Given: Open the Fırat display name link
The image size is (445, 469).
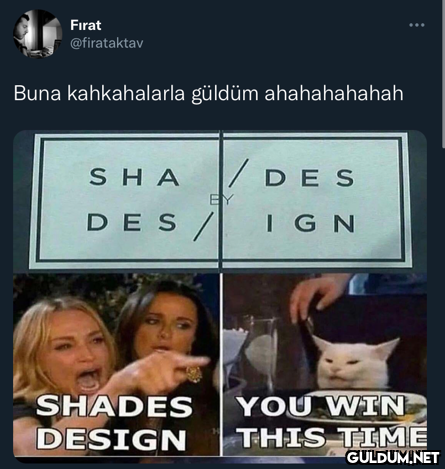Looking at the screenshot, I should [86, 25].
